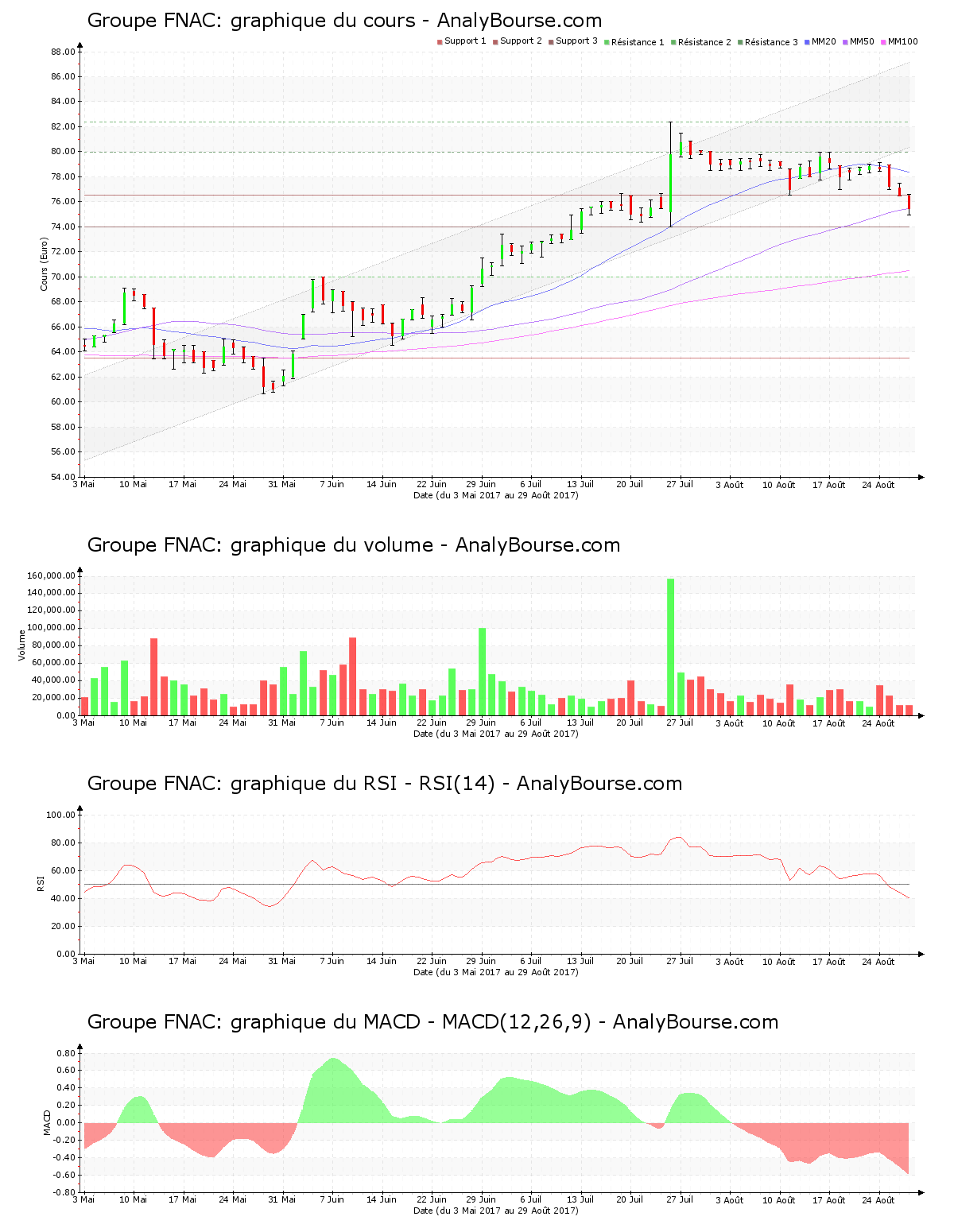Screen dimensions: 954x1232
Task: Click the 20,000.00 volume axis value
Action: click(53, 698)
